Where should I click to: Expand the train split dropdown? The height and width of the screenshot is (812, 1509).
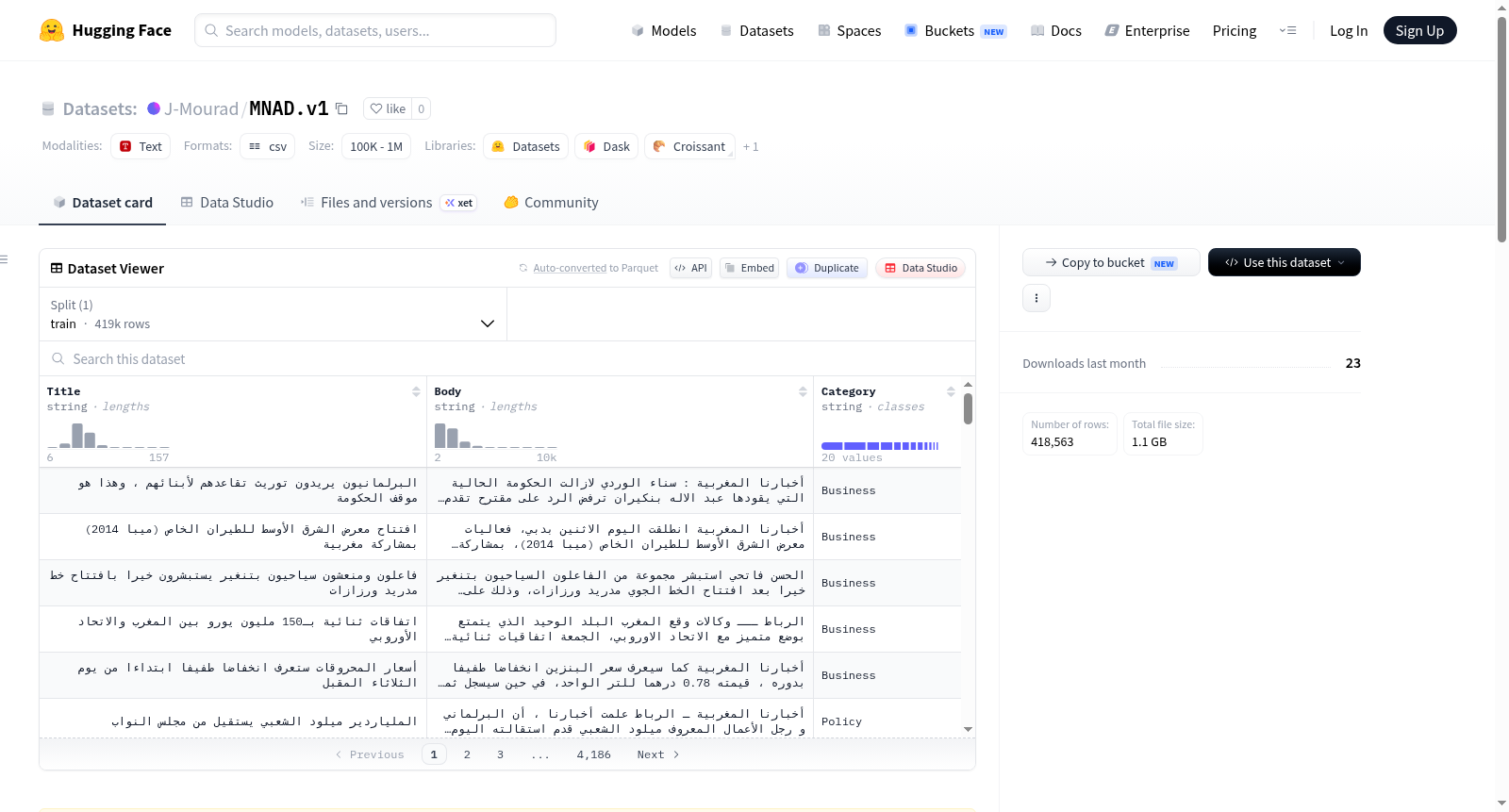pyautogui.click(x=274, y=314)
